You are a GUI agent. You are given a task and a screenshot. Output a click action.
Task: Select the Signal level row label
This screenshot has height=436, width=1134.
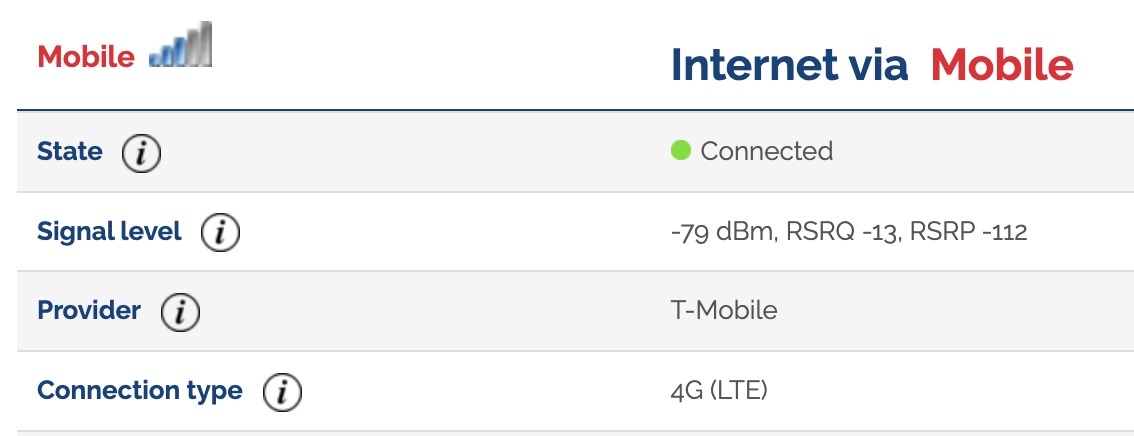tap(109, 231)
